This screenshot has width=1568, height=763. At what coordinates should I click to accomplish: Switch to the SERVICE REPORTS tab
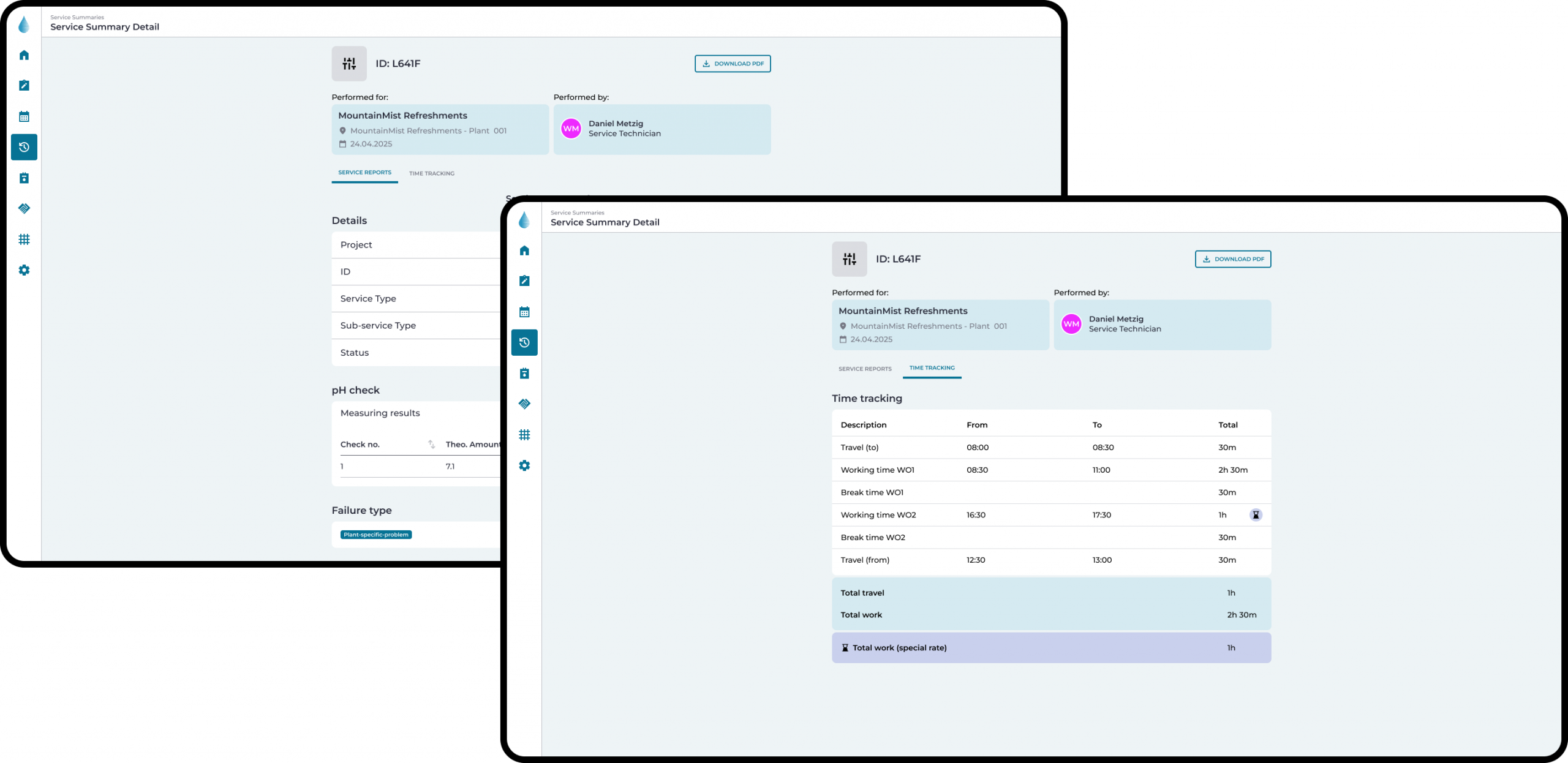click(865, 369)
